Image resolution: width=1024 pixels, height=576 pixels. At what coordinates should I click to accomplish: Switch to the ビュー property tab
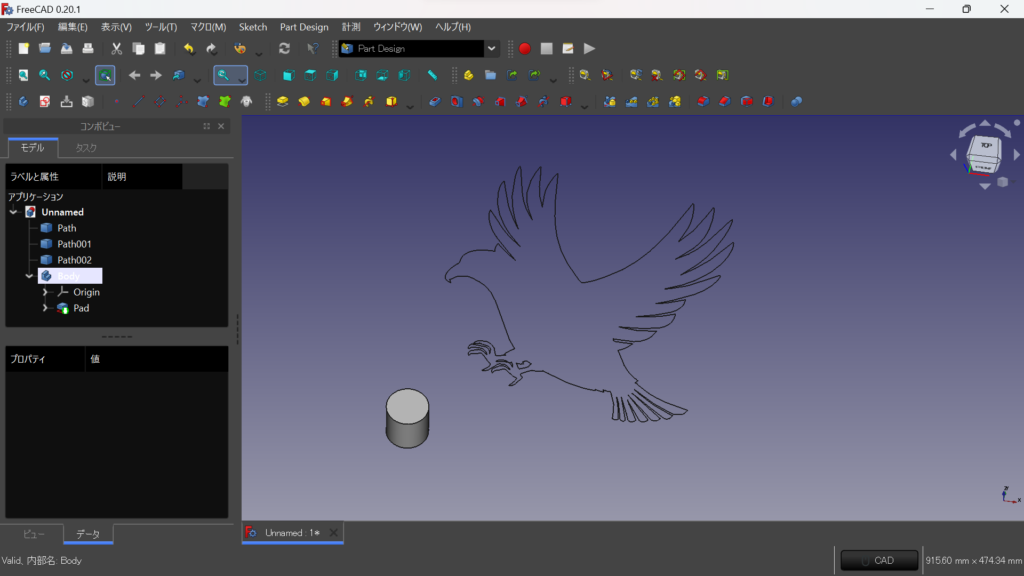pos(33,534)
